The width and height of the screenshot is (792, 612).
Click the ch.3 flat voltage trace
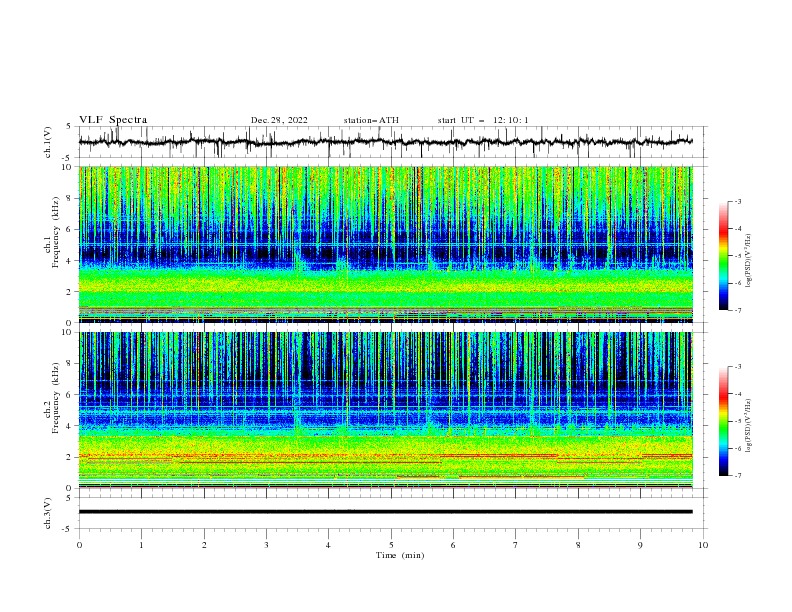386,512
